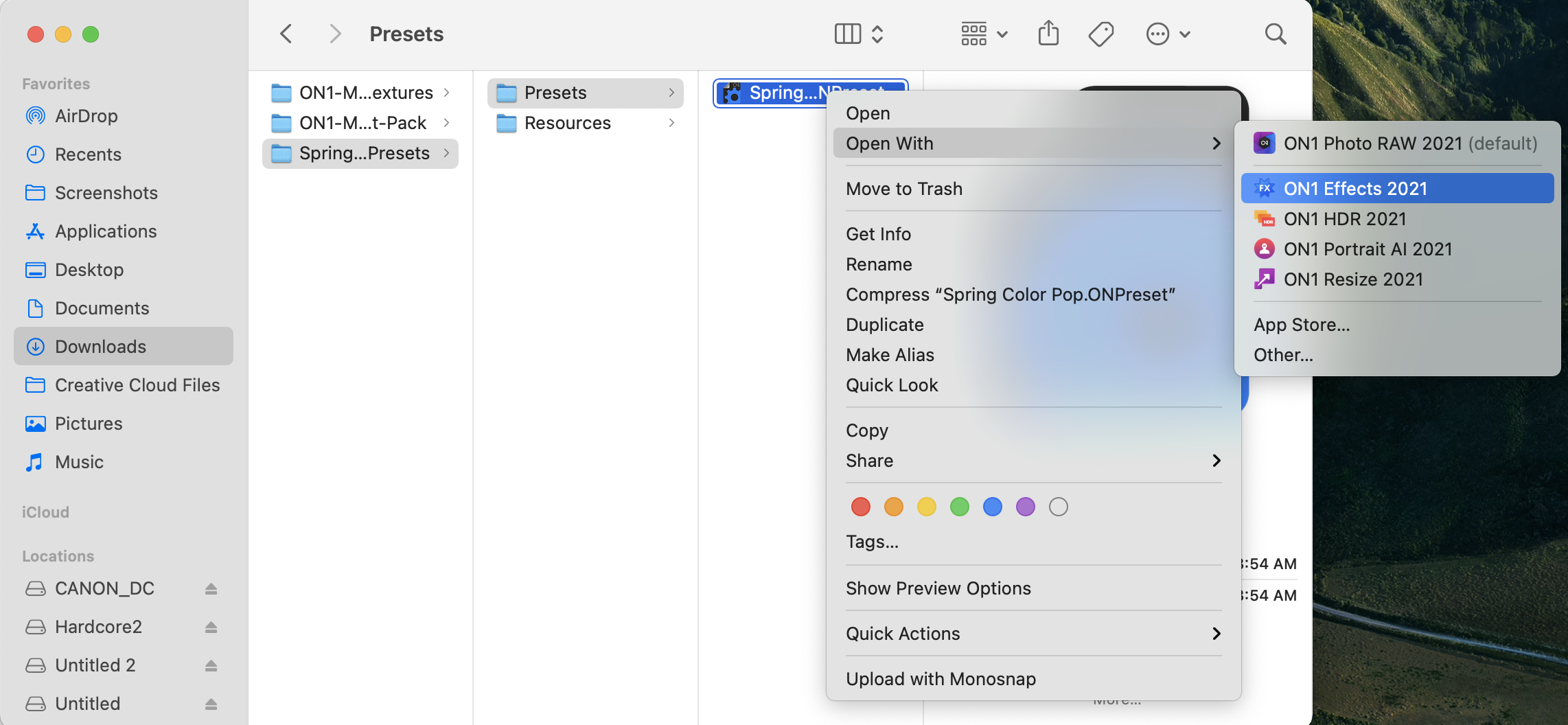This screenshot has height=725, width=1568.
Task: Choose ON1 HDR 2021 from submenu
Action: click(1344, 219)
